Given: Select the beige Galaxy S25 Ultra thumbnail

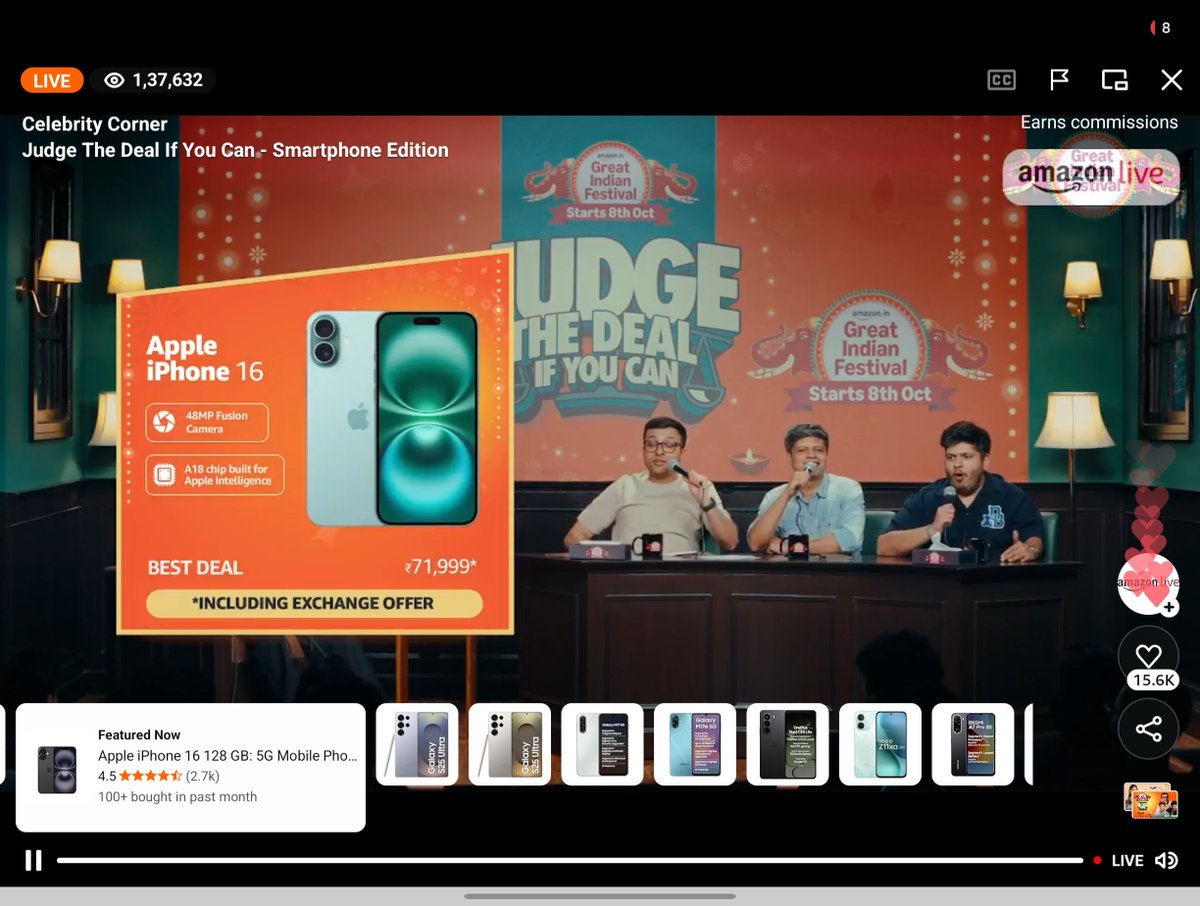Looking at the screenshot, I should (510, 744).
